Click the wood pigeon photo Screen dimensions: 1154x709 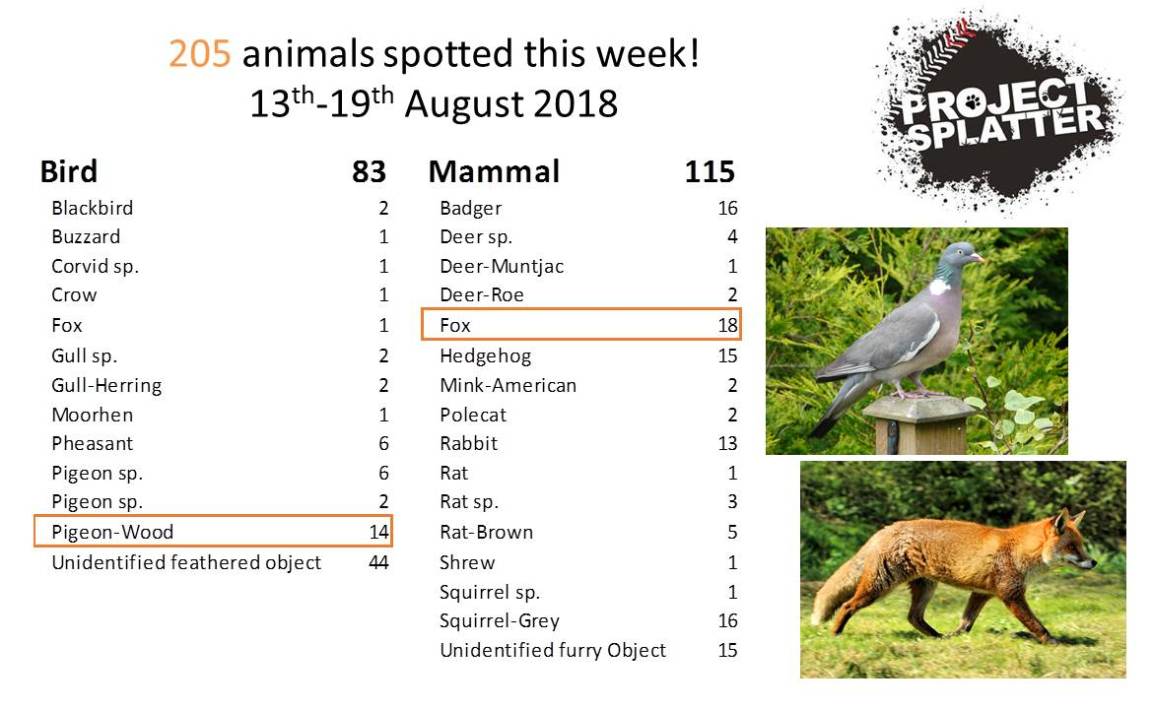pyautogui.click(x=916, y=340)
